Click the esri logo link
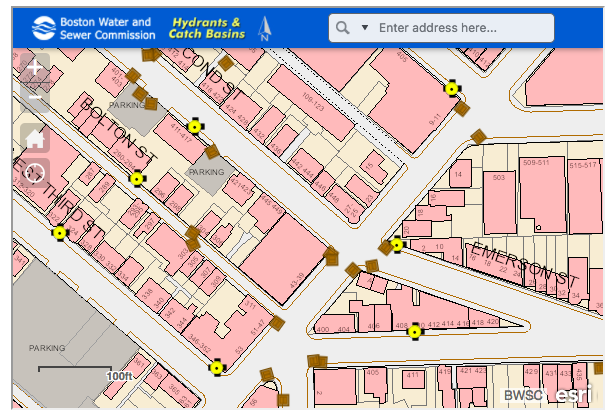 point(571,396)
